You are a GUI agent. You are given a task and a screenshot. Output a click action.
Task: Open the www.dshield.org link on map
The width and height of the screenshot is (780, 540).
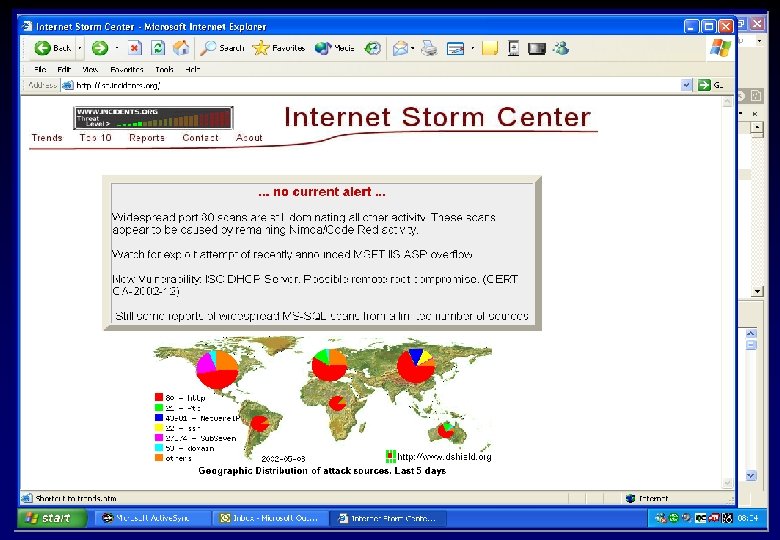point(444,457)
